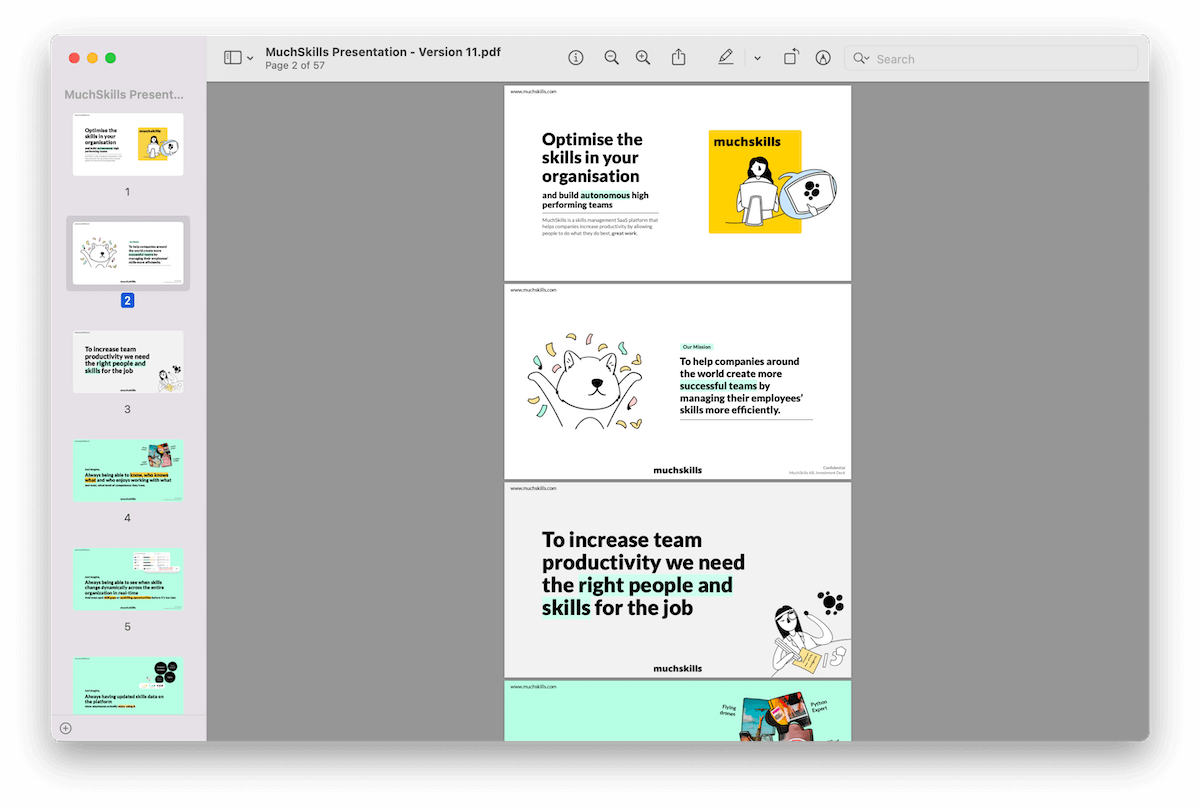Show the Markup toolbar
Screen dimensions: 1200x808
(x=823, y=58)
